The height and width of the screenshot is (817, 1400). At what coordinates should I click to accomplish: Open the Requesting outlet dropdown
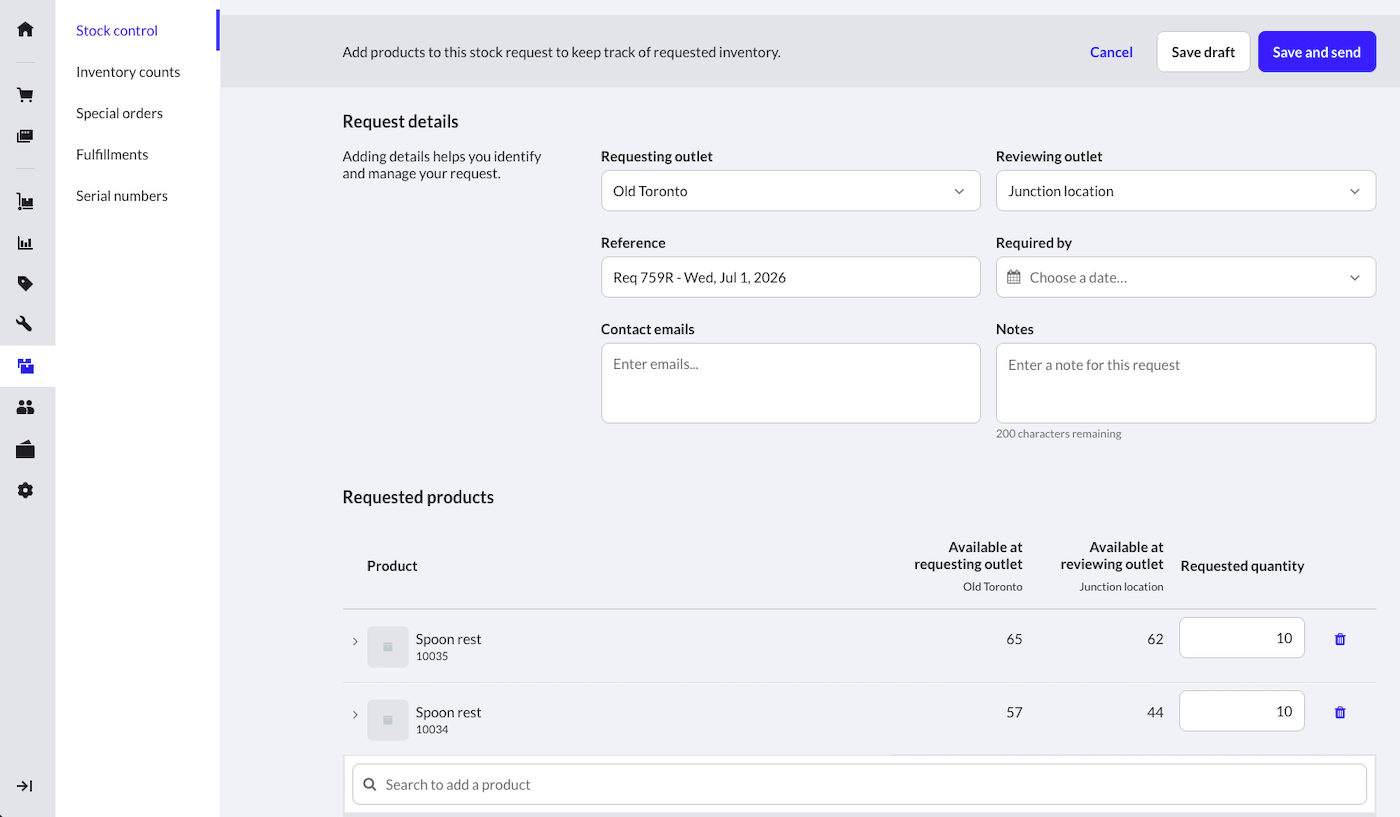coord(790,191)
